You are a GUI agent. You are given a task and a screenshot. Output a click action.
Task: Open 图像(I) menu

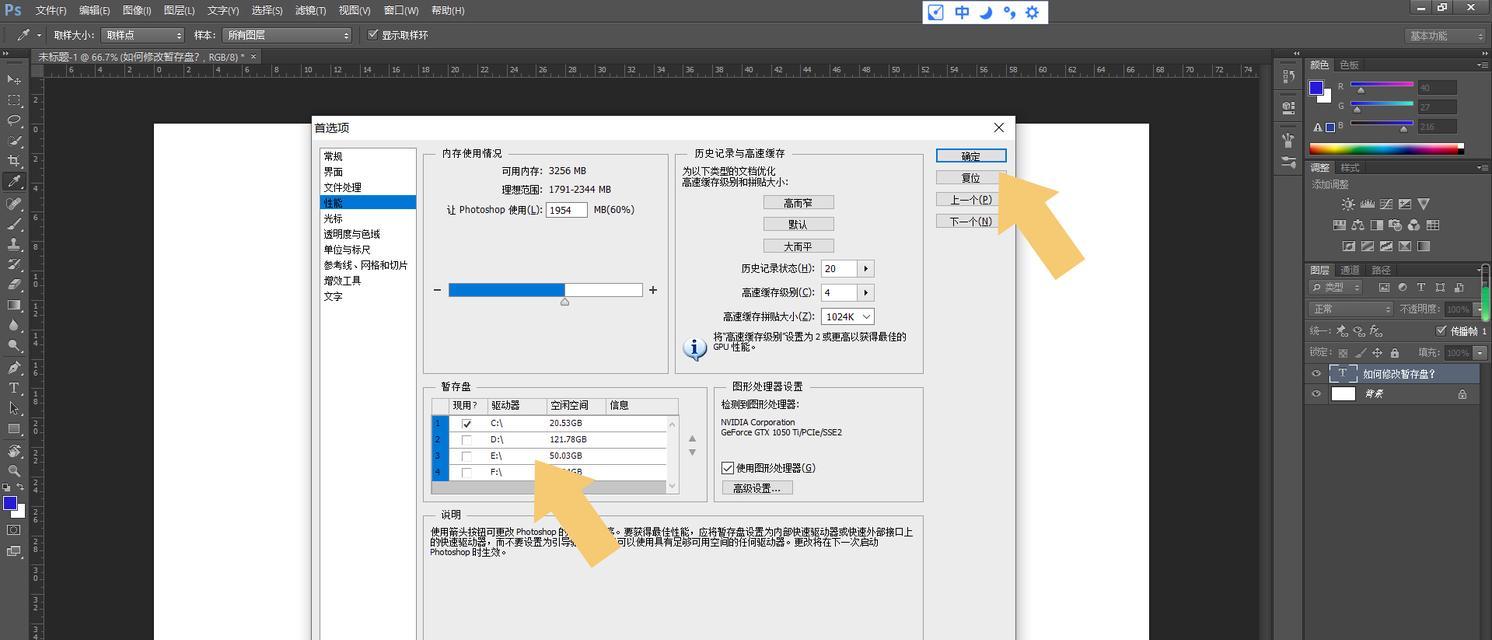tap(136, 10)
